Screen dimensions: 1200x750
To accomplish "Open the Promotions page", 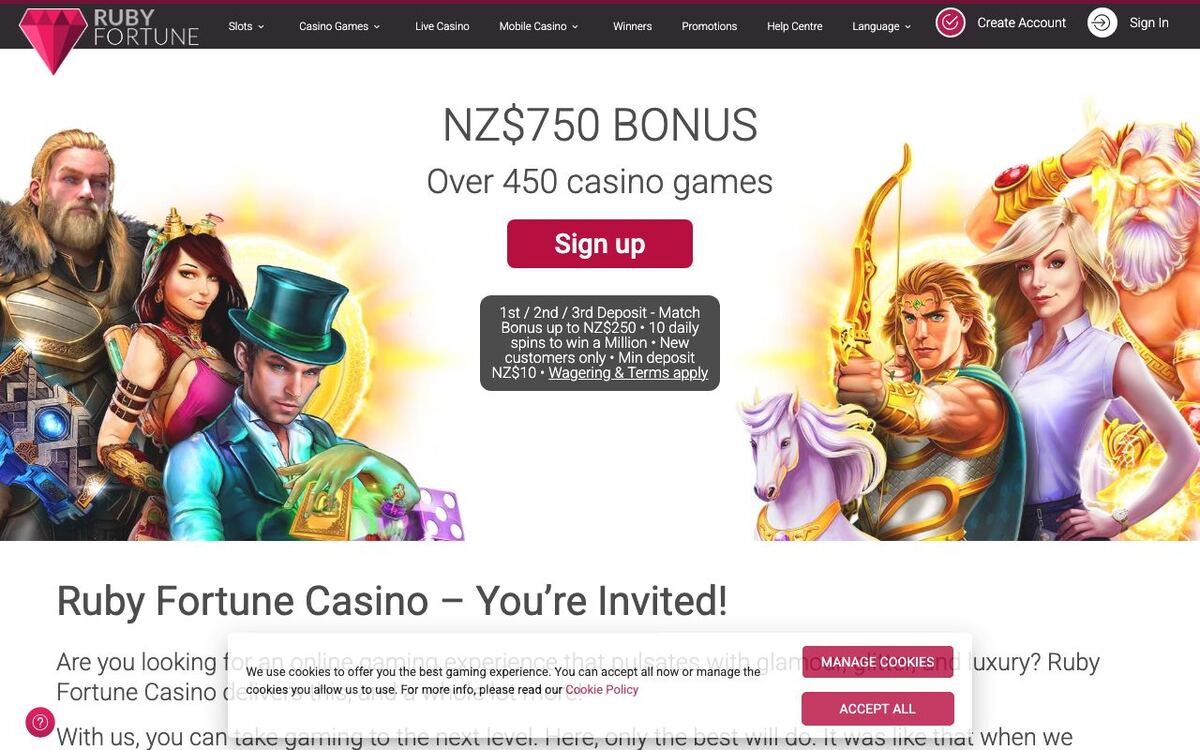I will coord(709,26).
